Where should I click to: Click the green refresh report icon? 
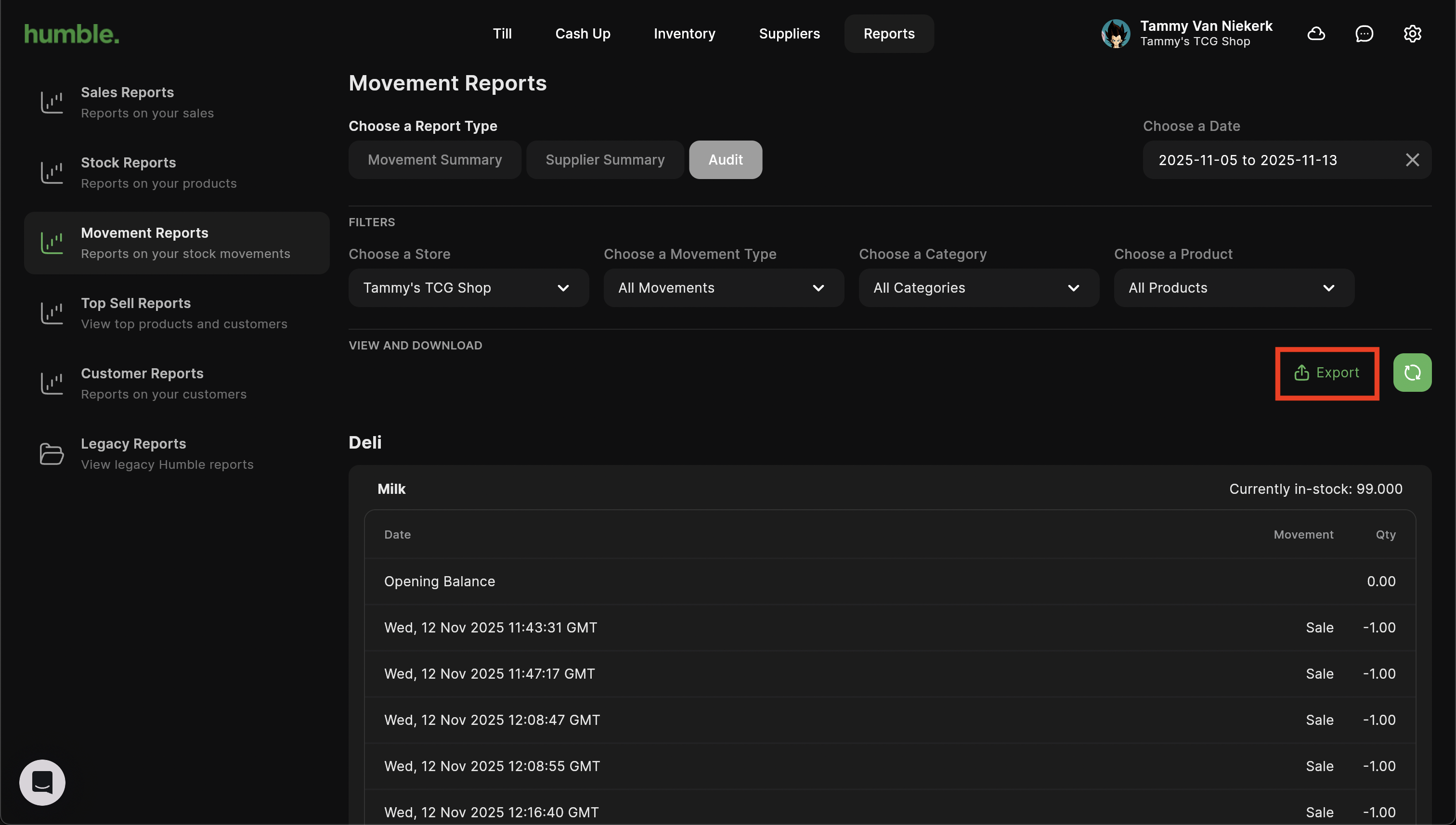[1412, 373]
